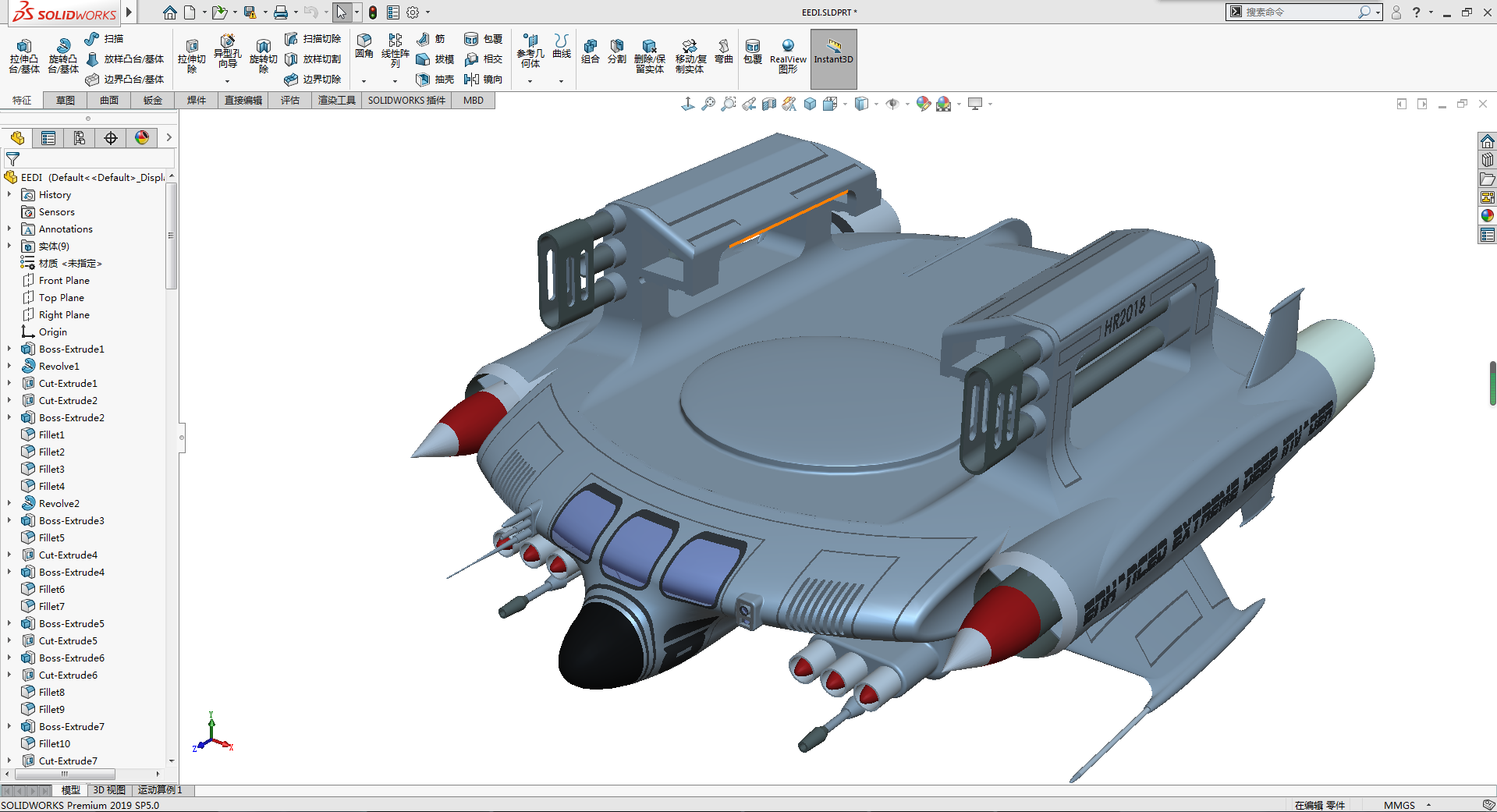Screen dimensions: 1497x812
Task: Choose the Draft (拔模) tool
Action: click(x=435, y=59)
